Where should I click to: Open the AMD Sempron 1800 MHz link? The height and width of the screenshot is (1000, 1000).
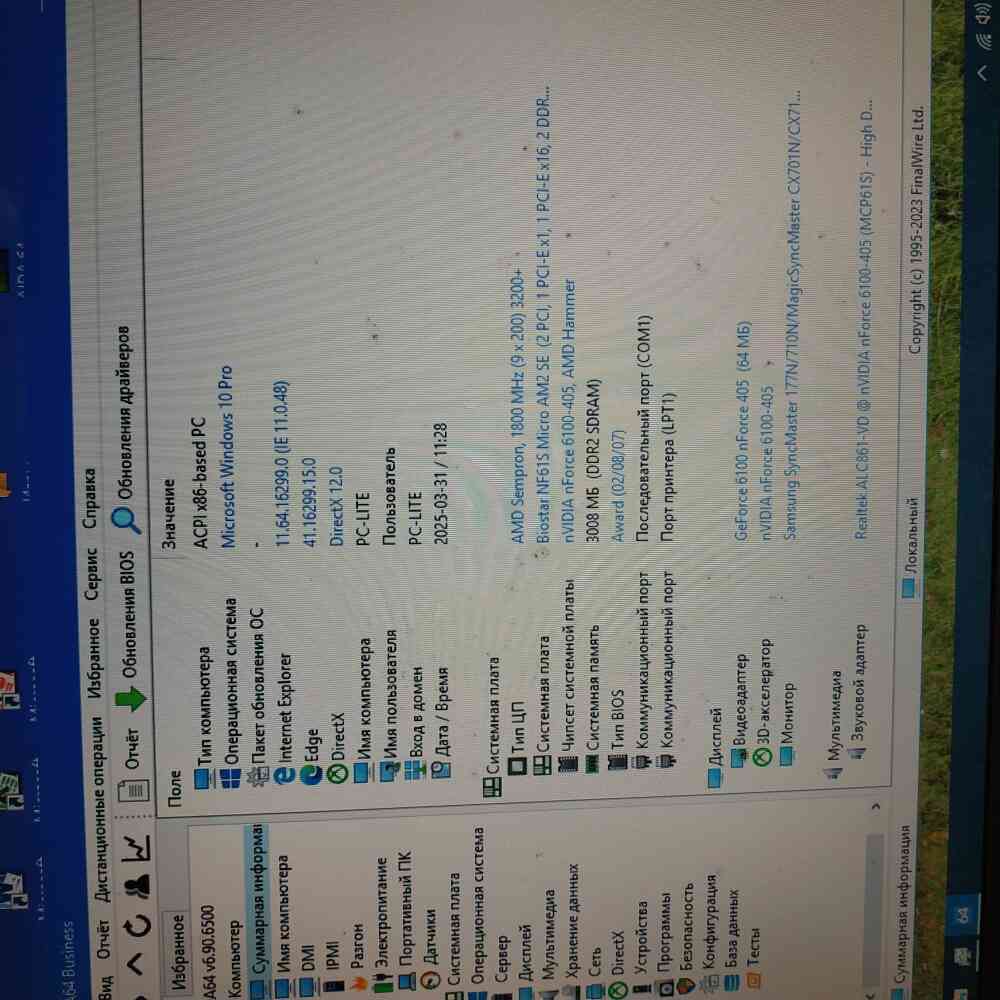tap(517, 406)
